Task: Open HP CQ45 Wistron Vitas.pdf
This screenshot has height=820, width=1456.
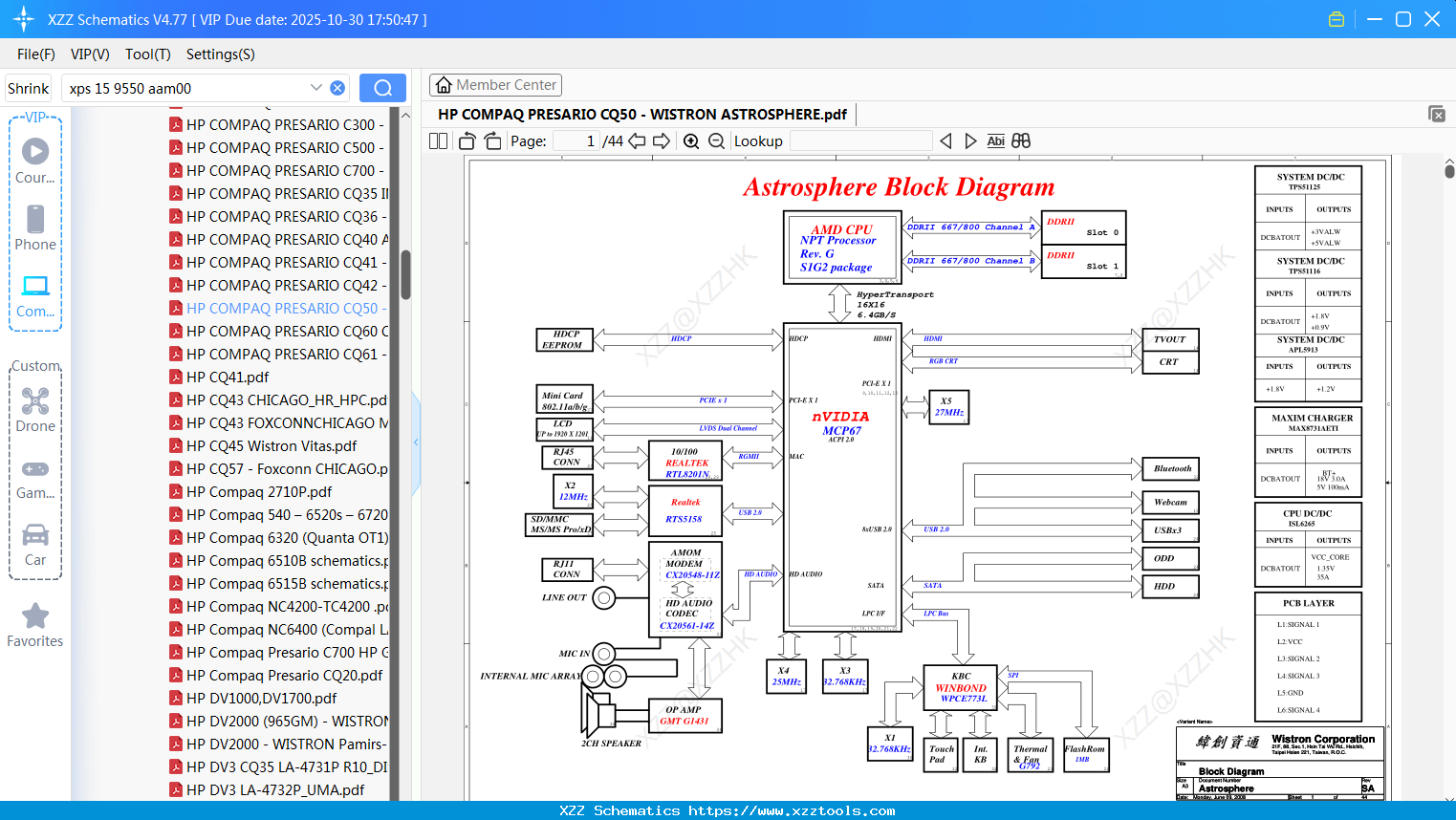Action: click(x=263, y=445)
